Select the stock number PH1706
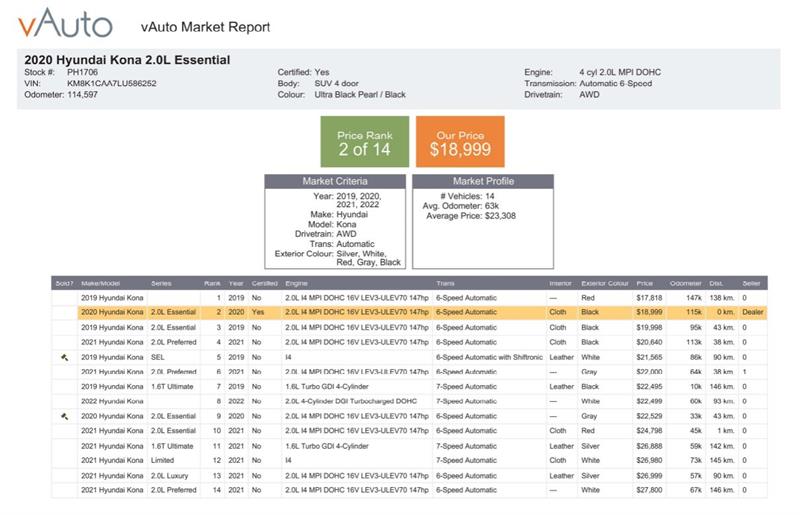The width and height of the screenshot is (800, 515). [x=82, y=72]
